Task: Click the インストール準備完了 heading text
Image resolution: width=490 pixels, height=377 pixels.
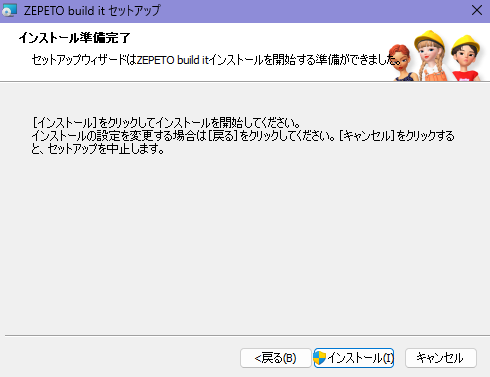Action: pyautogui.click(x=74, y=38)
